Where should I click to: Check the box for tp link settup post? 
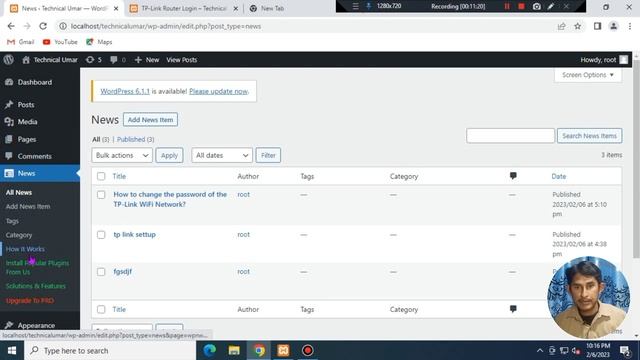tap(101, 235)
